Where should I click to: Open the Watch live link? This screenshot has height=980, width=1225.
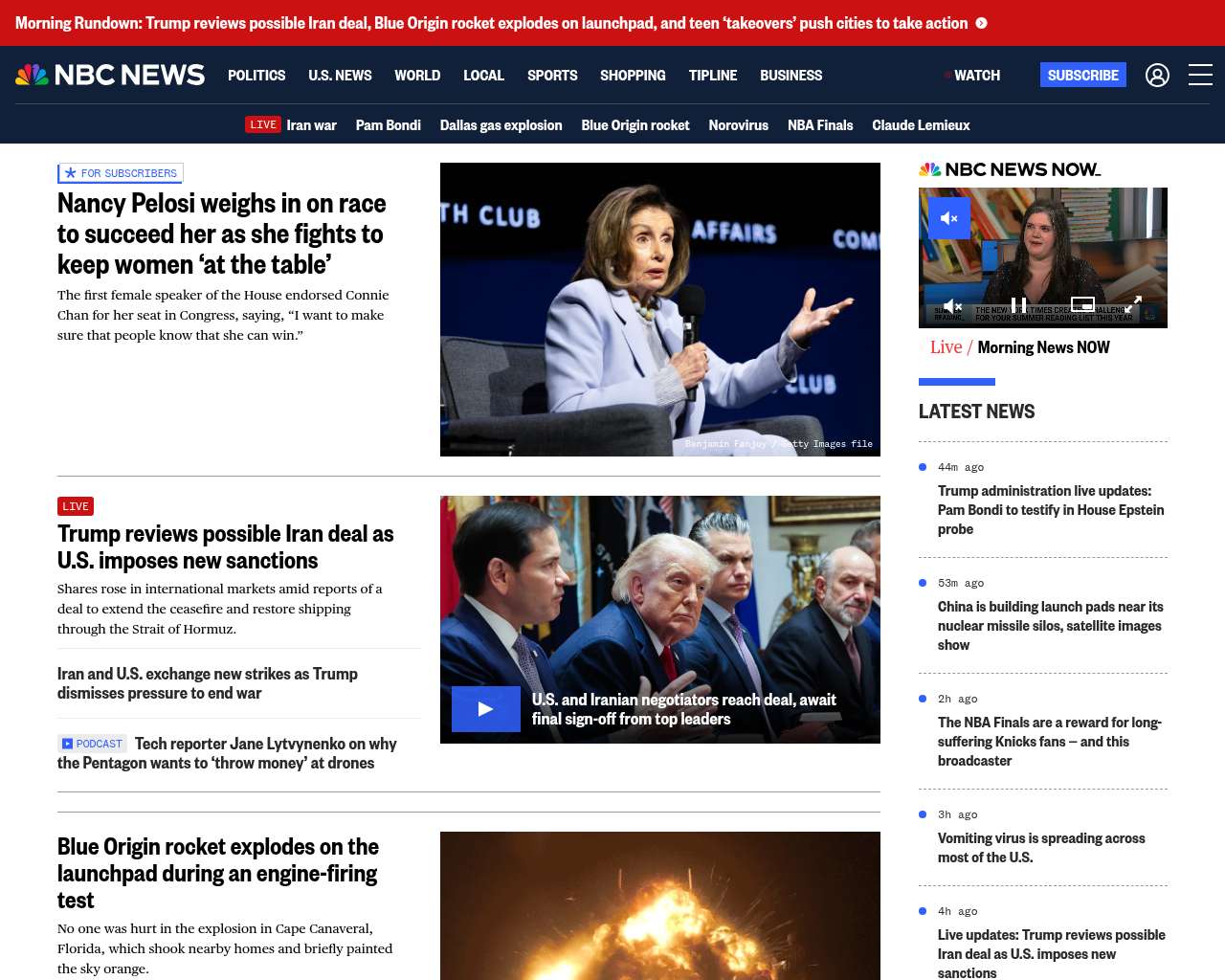[x=971, y=75]
